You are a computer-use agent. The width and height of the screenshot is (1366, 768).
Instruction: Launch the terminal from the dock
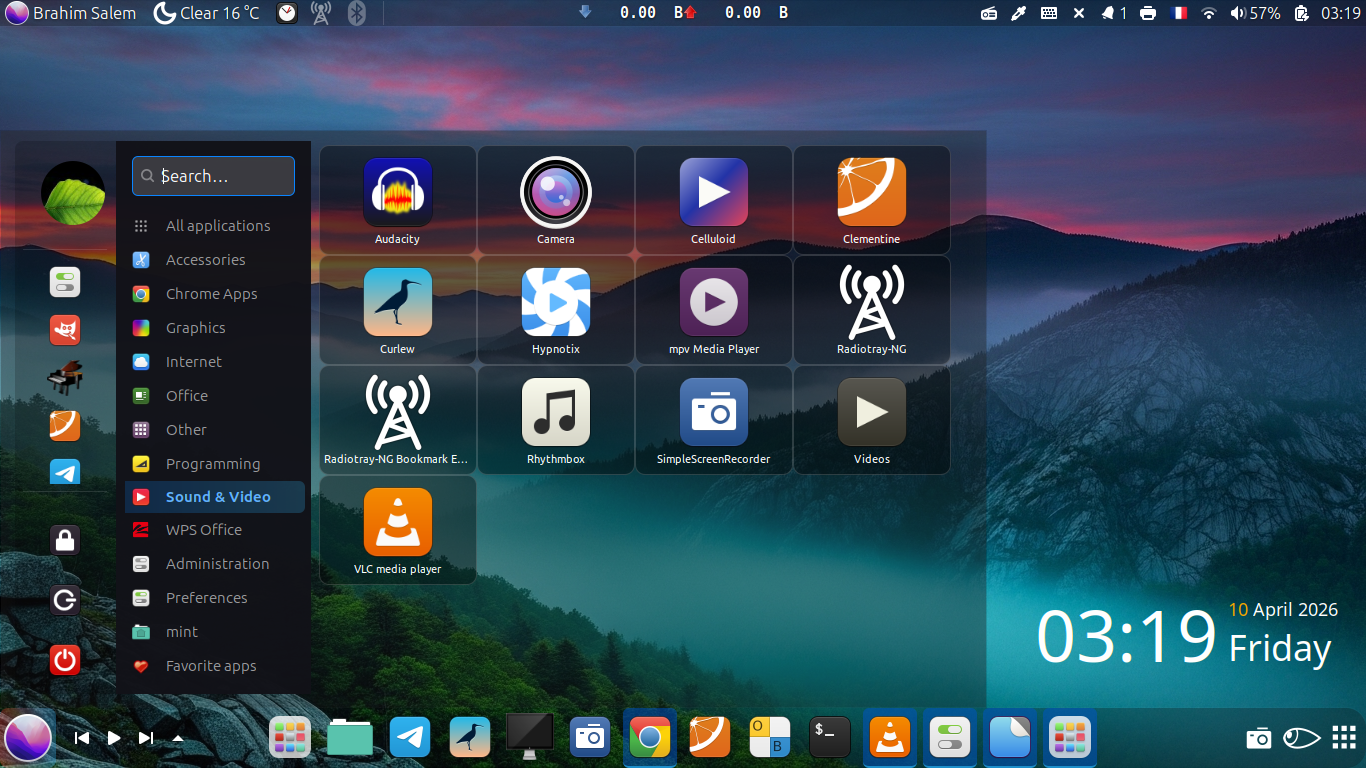tap(830, 738)
